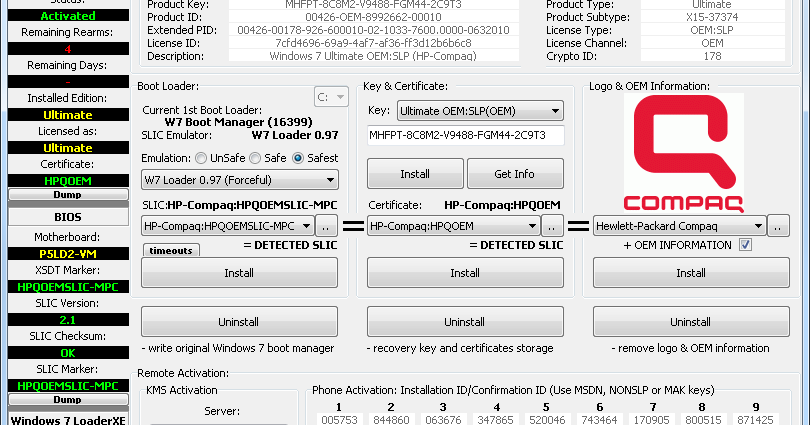Image resolution: width=810 pixels, height=425 pixels.
Task: Click the Product ID value 00426-OEM-8992662-00010
Action: [x=374, y=17]
